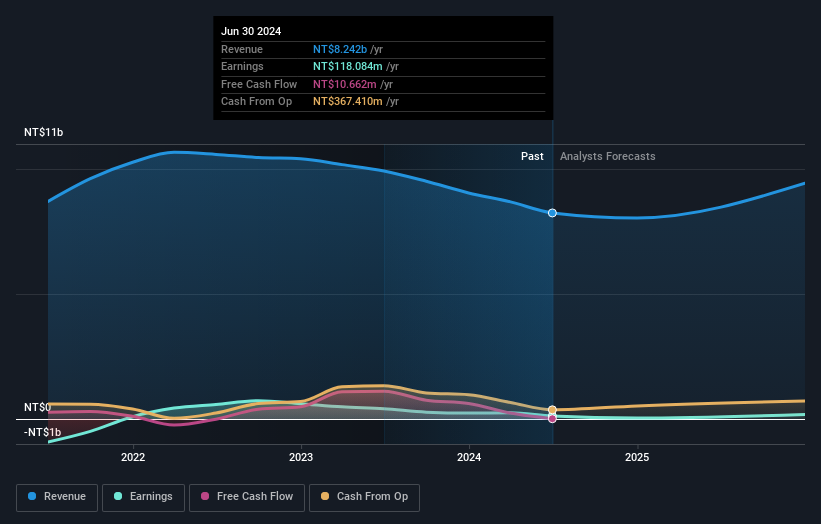The height and width of the screenshot is (524, 821).
Task: Click the Jun 30 2024 tooltip date
Action: (251, 31)
